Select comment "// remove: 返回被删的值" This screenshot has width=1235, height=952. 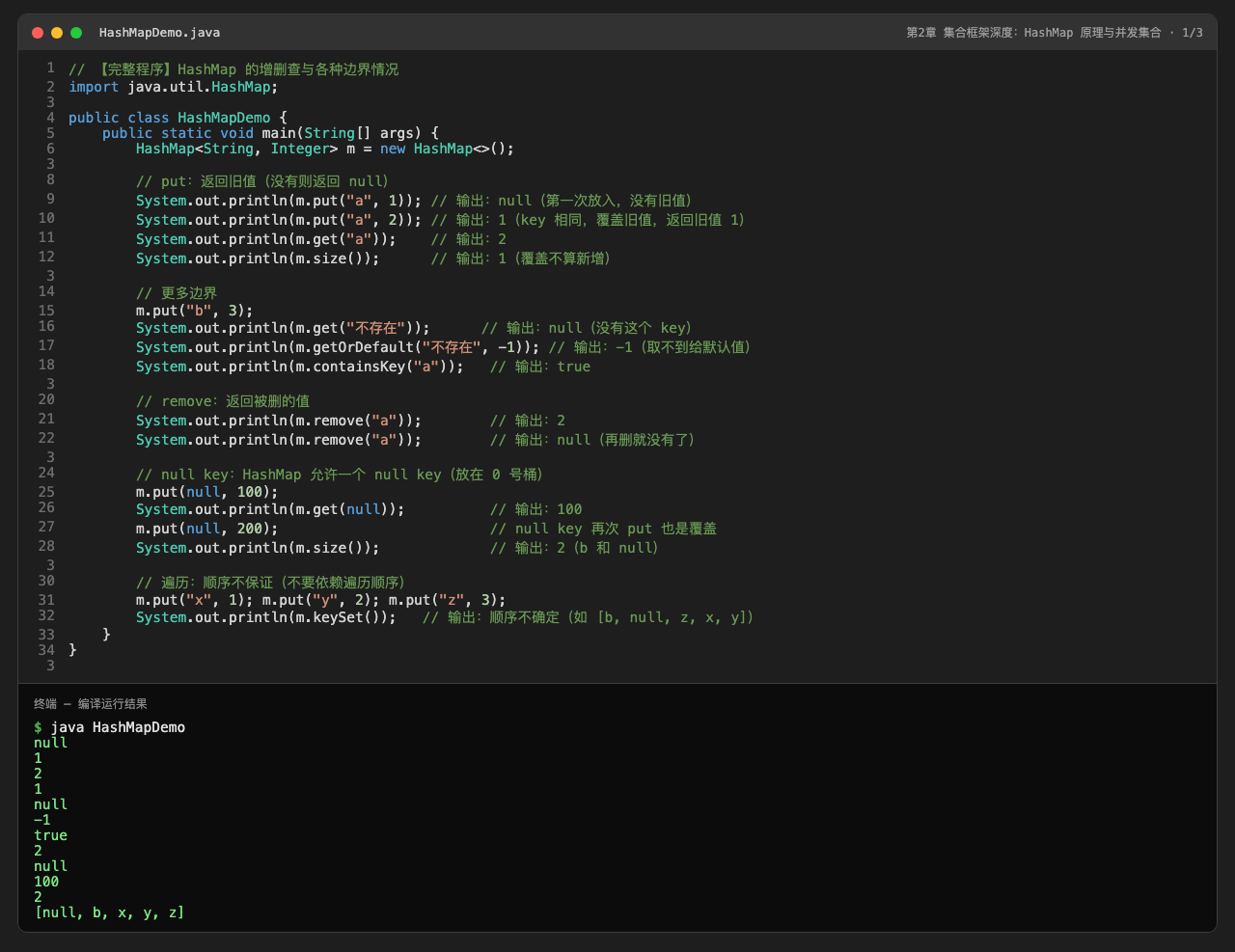[223, 401]
